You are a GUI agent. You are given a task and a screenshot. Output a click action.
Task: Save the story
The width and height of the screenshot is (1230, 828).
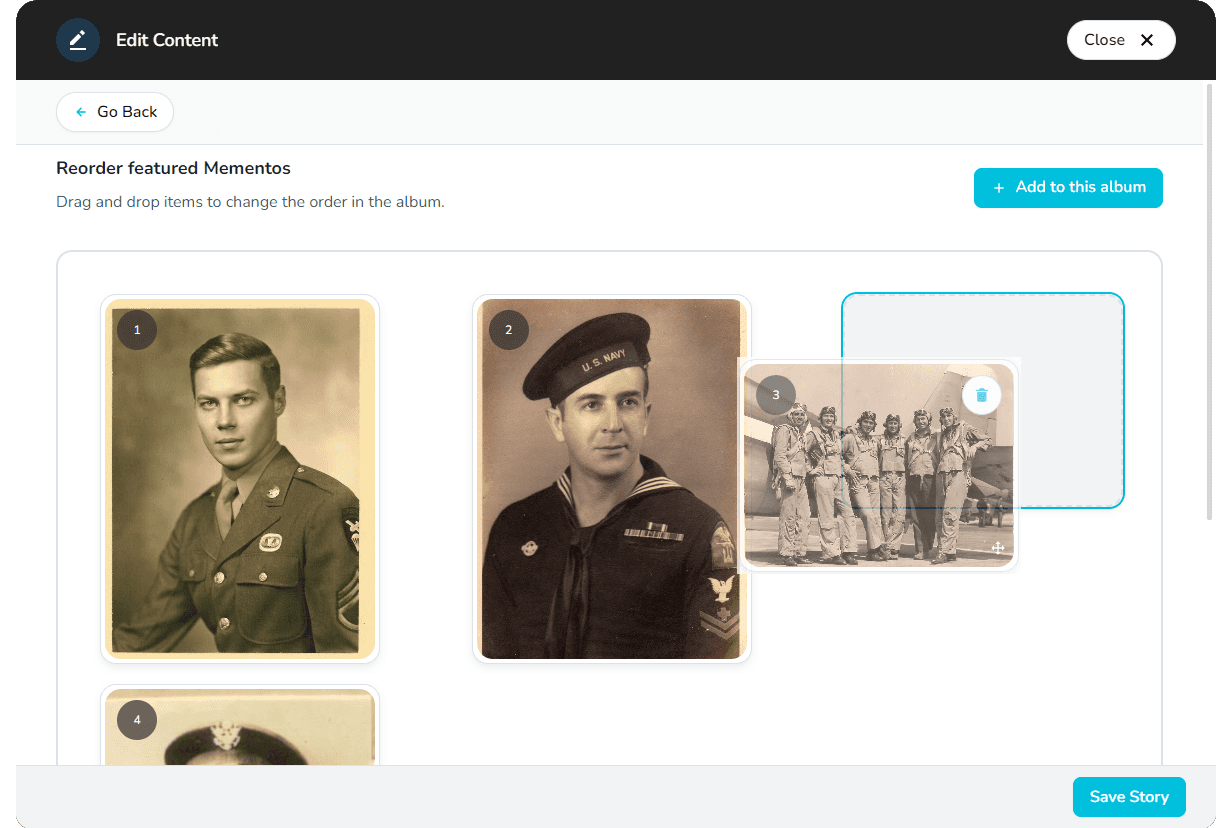tap(1129, 797)
